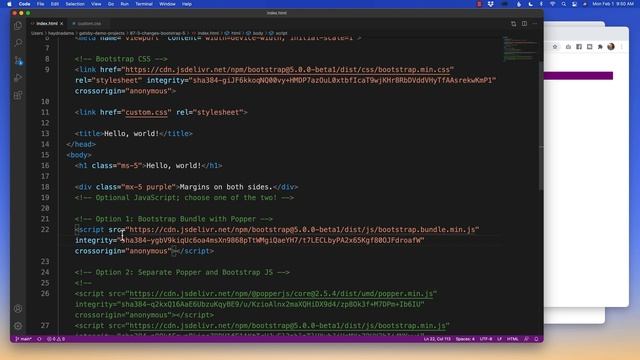
Task: Click the Spaces: 4 indentation setting
Action: (x=465, y=339)
